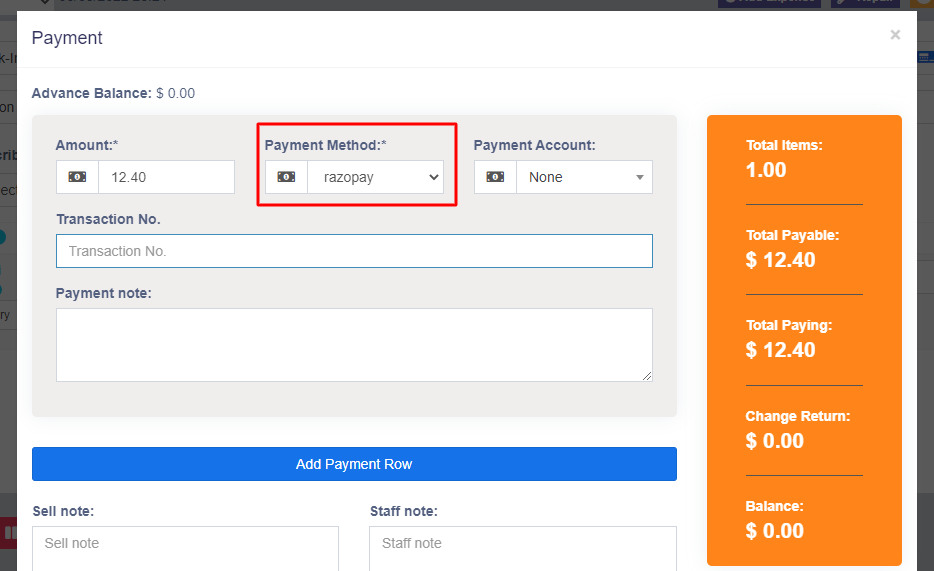934x571 pixels.
Task: Click the Total Paying amount value
Action: 781,351
